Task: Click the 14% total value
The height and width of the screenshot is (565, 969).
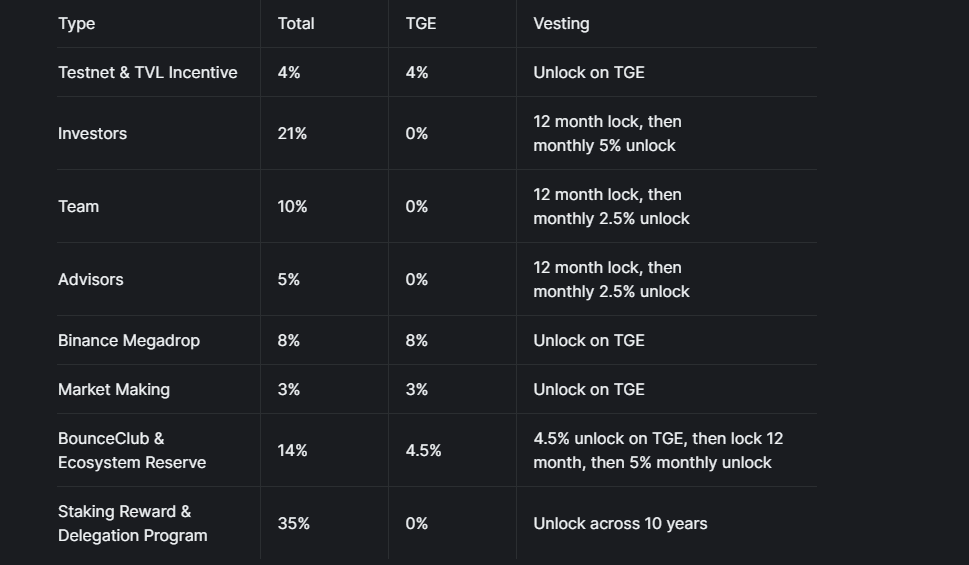Action: 292,450
